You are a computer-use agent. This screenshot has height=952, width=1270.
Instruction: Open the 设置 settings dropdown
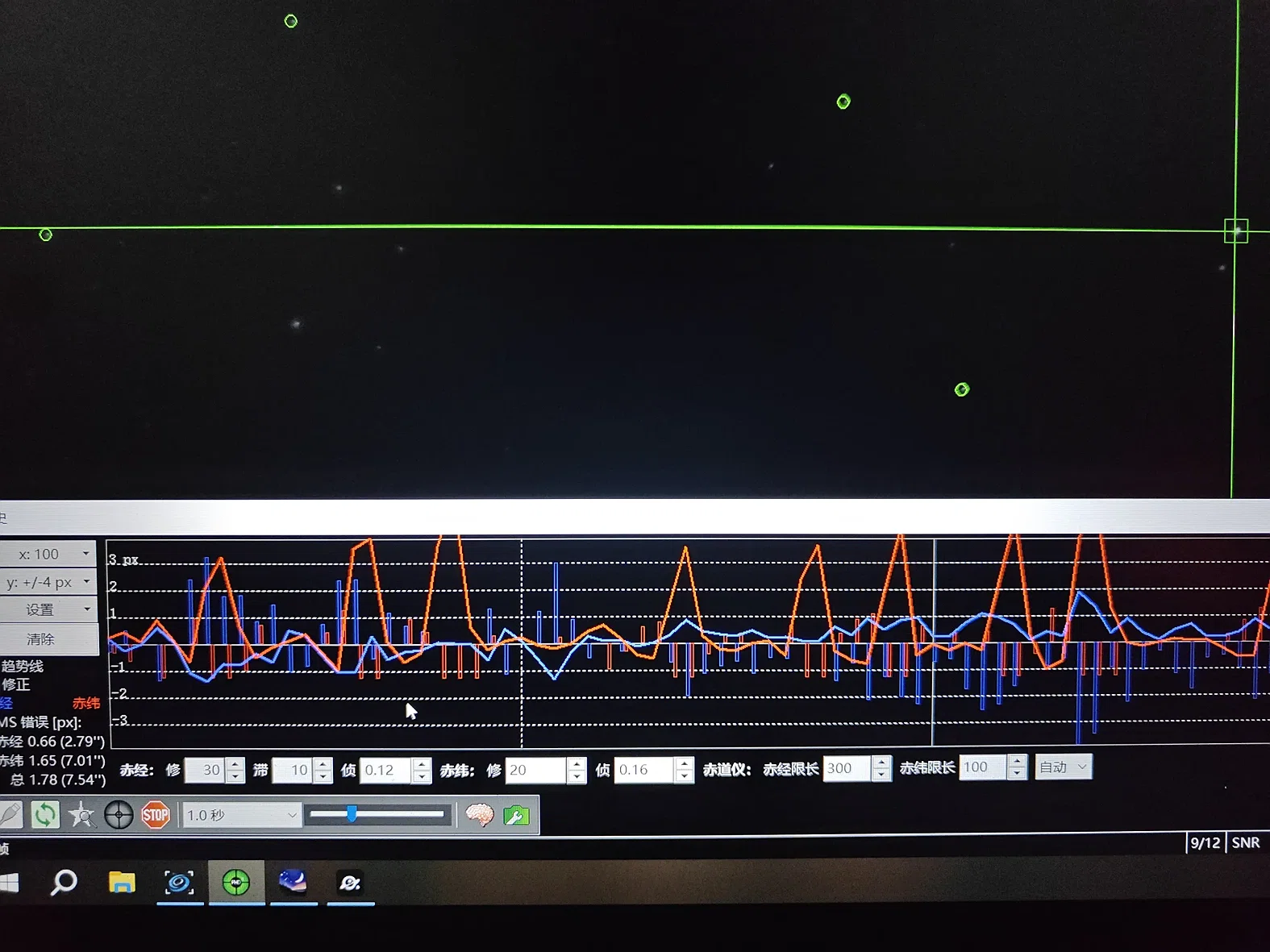(x=48, y=609)
